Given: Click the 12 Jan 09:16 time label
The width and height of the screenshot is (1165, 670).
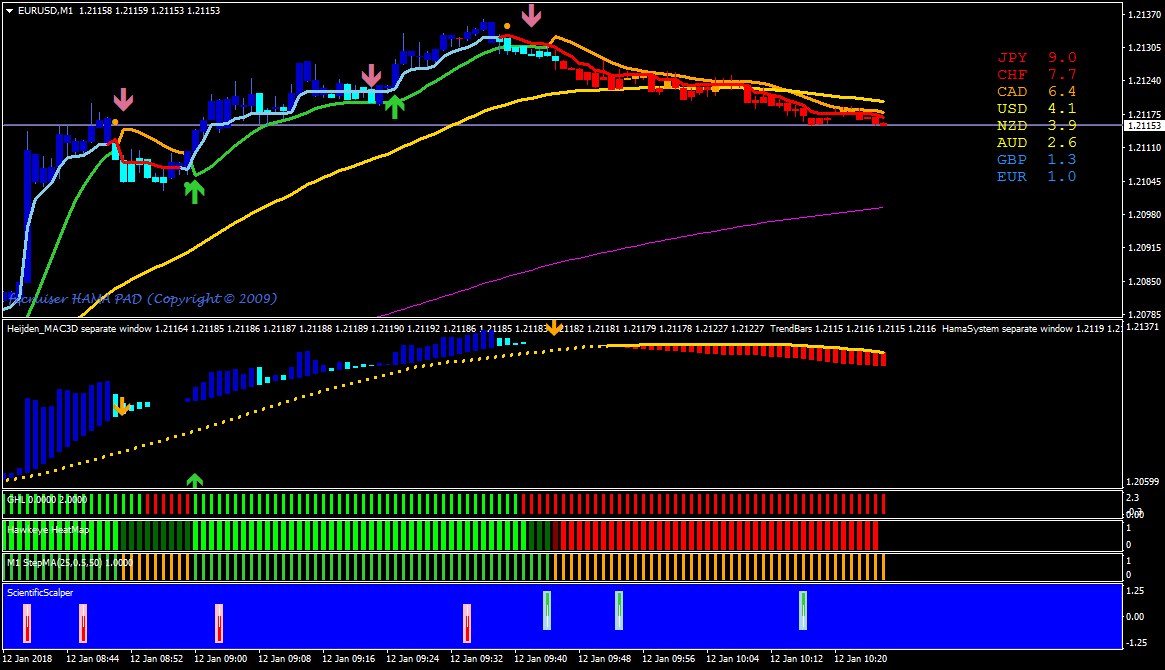Looking at the screenshot, I should click(348, 658).
